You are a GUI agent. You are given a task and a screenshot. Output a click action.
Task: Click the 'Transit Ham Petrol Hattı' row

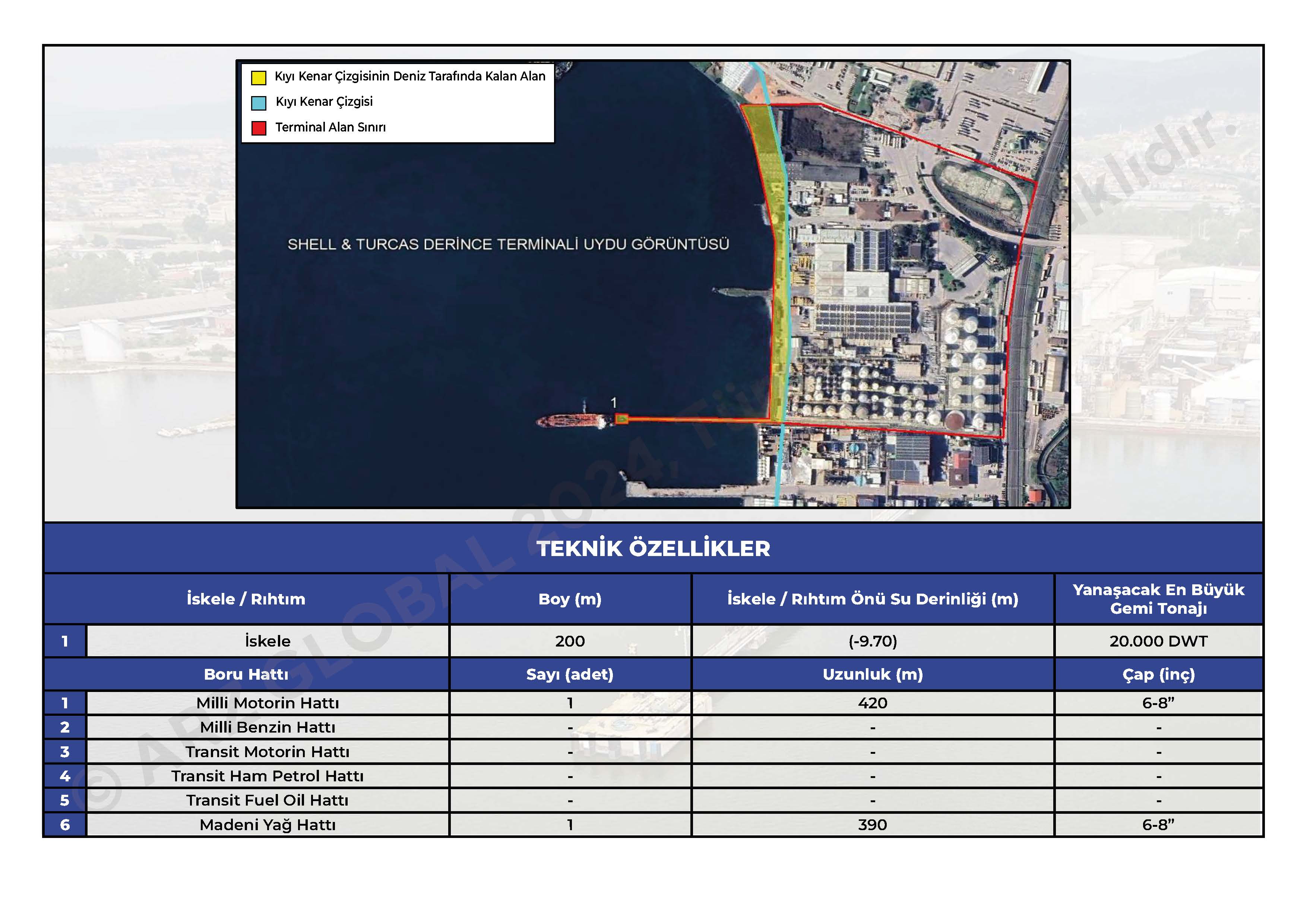click(268, 776)
